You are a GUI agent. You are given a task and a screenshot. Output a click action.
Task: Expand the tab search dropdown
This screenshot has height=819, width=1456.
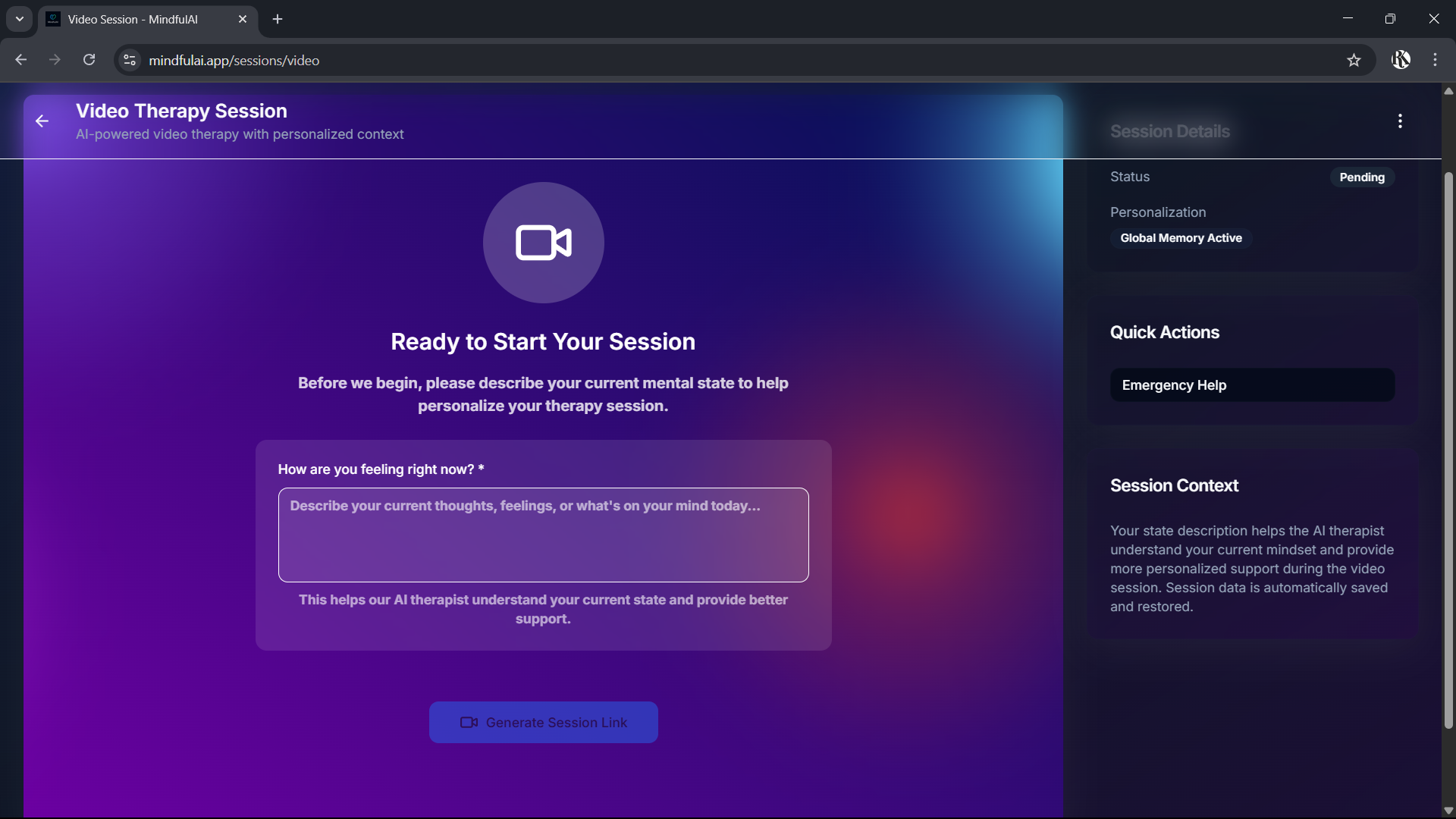tap(20, 19)
